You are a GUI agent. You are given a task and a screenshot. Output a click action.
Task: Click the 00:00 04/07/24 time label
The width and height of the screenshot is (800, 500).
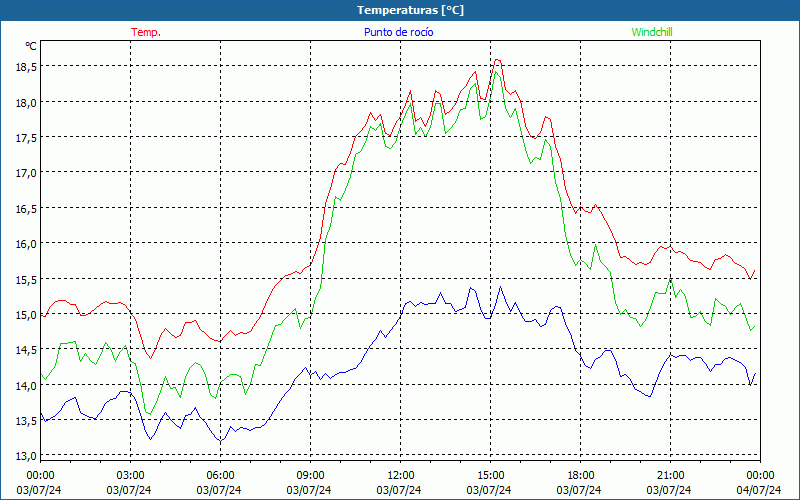coord(760,482)
